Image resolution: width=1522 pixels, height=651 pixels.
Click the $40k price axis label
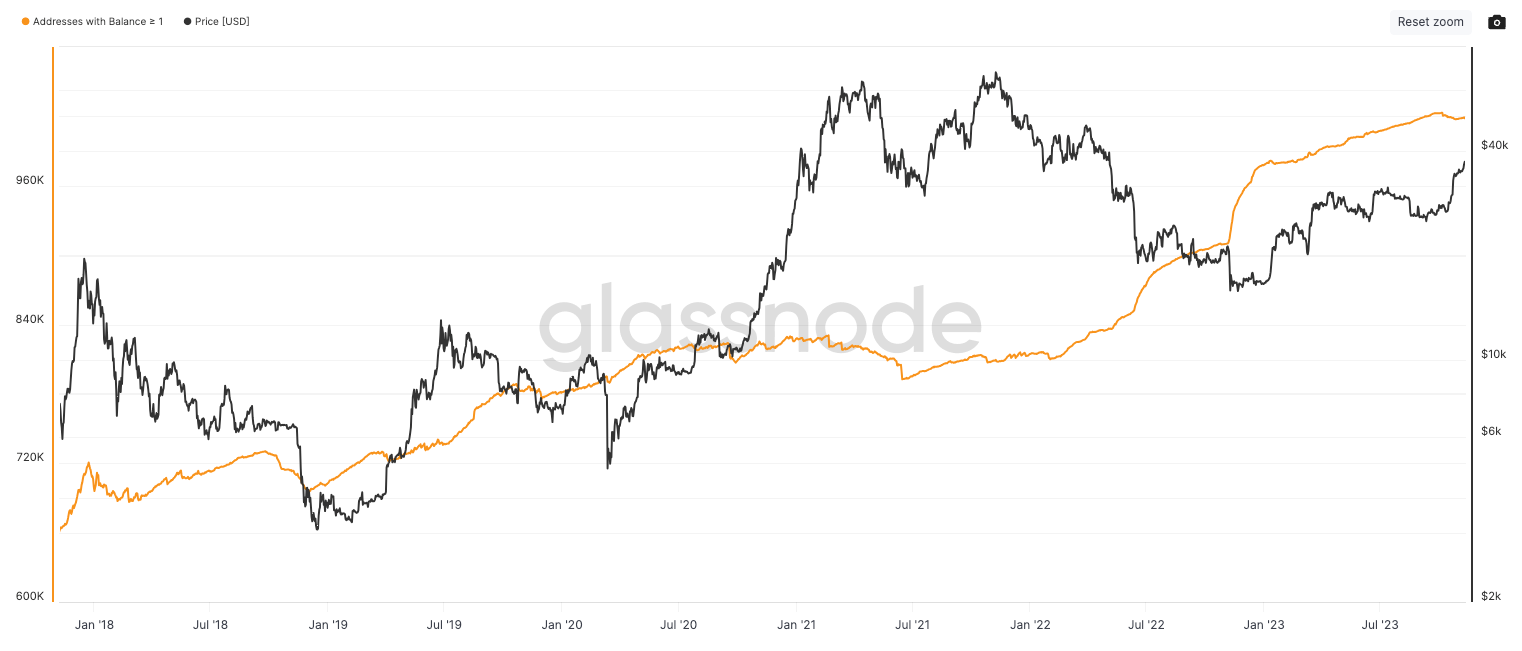1494,144
